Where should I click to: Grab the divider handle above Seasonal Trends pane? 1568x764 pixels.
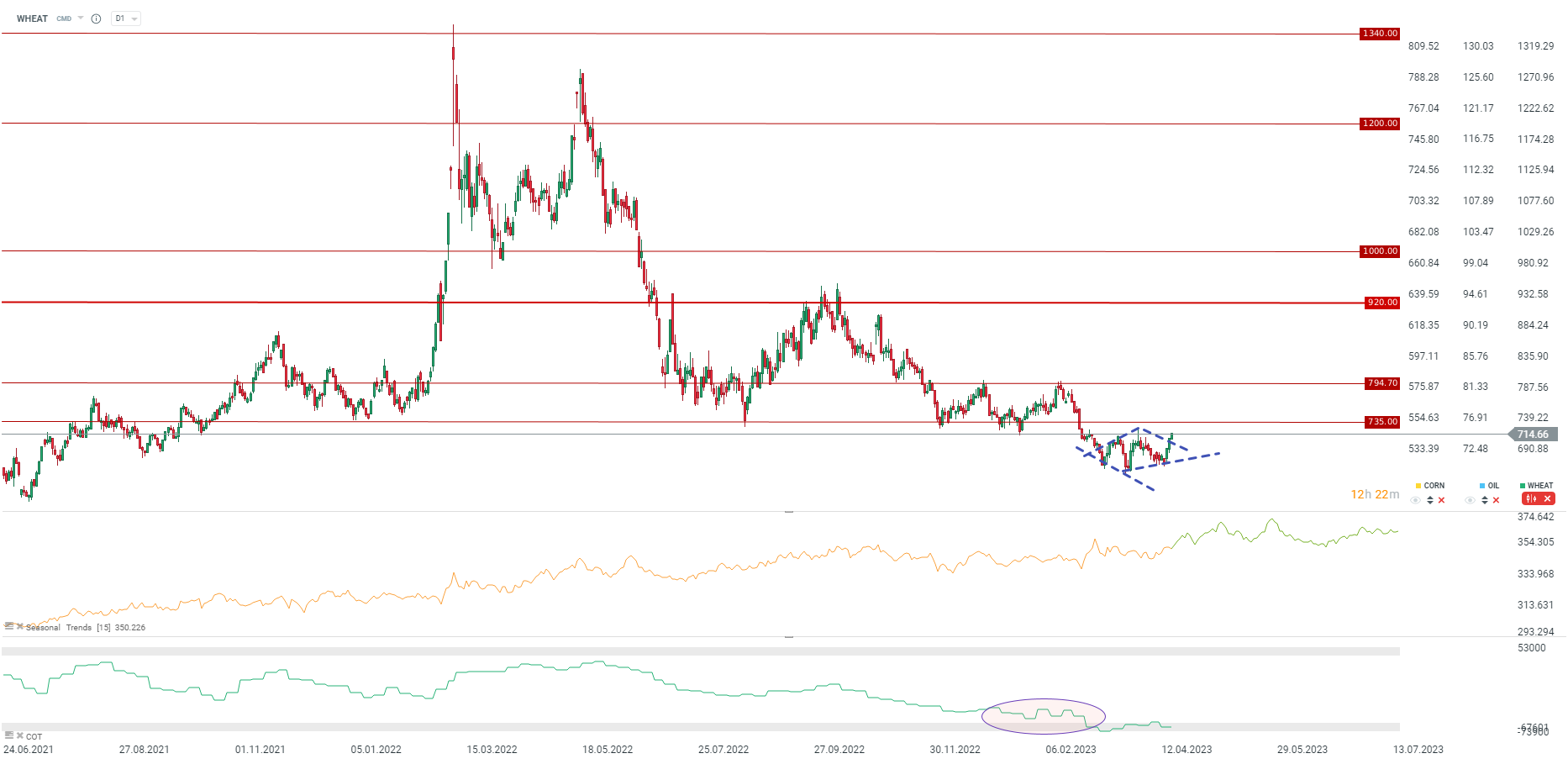pyautogui.click(x=789, y=511)
